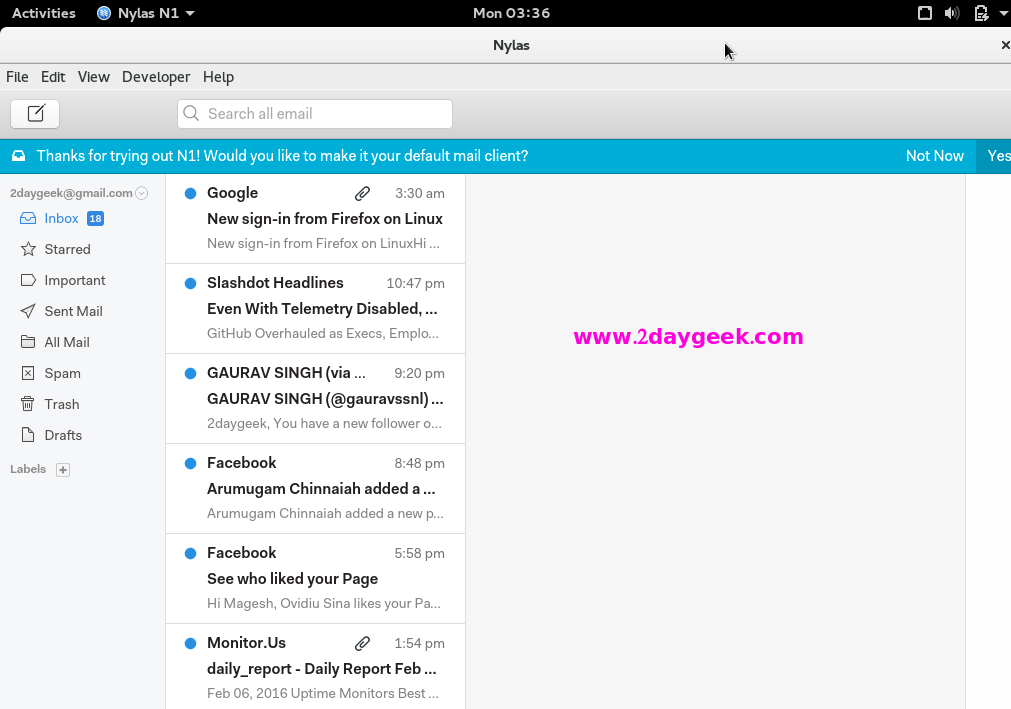Open the View menu
Screen dimensions: 1011x709
pos(93,77)
